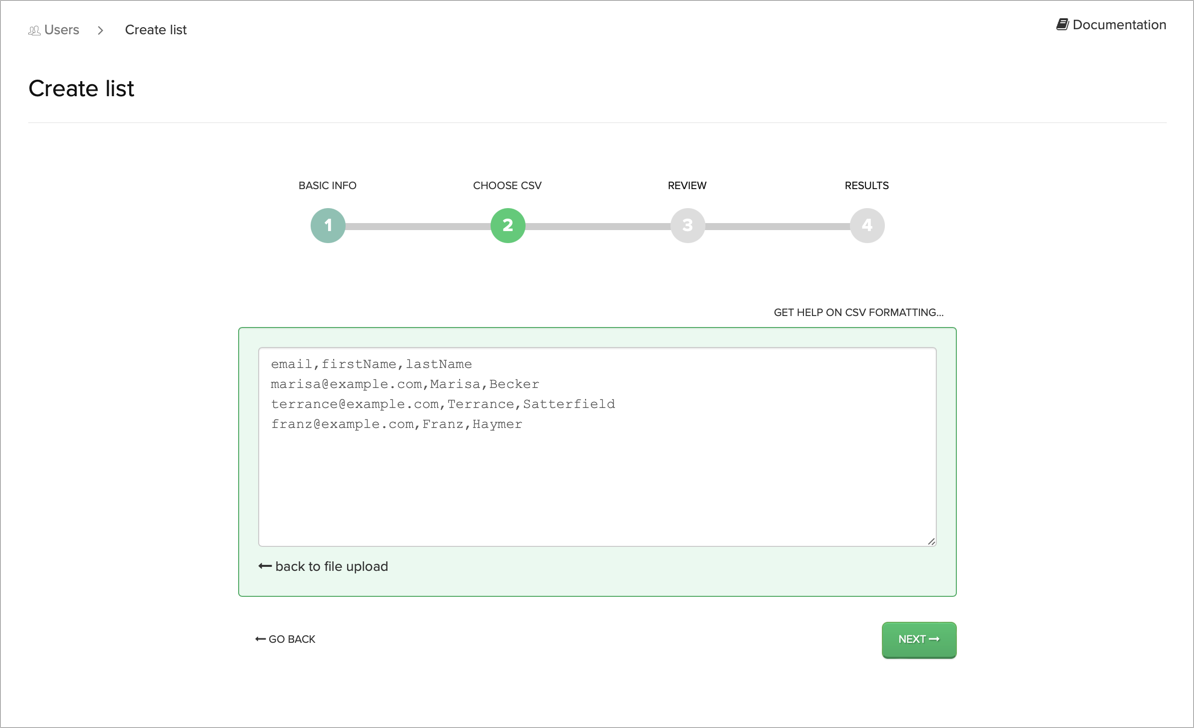The height and width of the screenshot is (728, 1194).
Task: Click the green NEXT button
Action: tap(919, 640)
